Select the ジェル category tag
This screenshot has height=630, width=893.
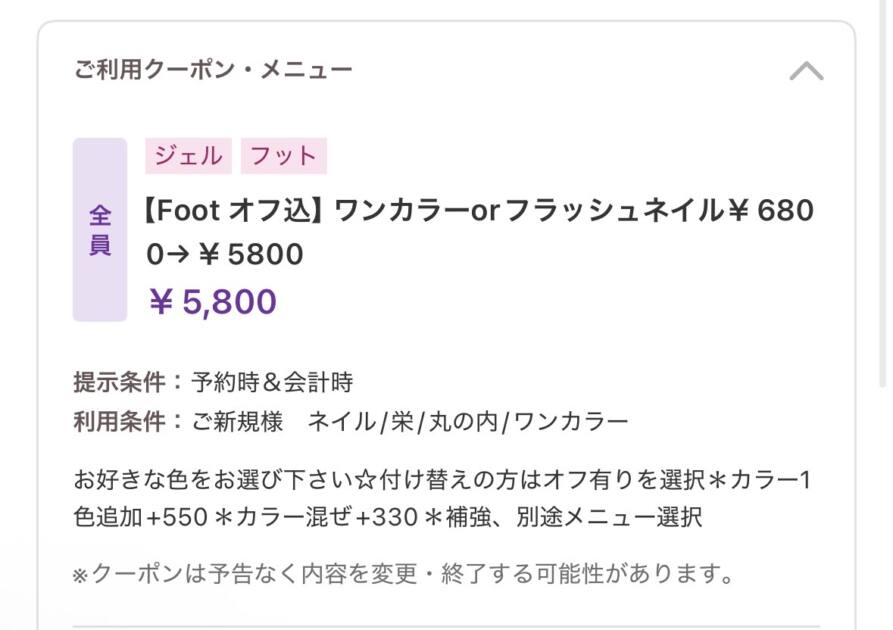click(x=188, y=156)
